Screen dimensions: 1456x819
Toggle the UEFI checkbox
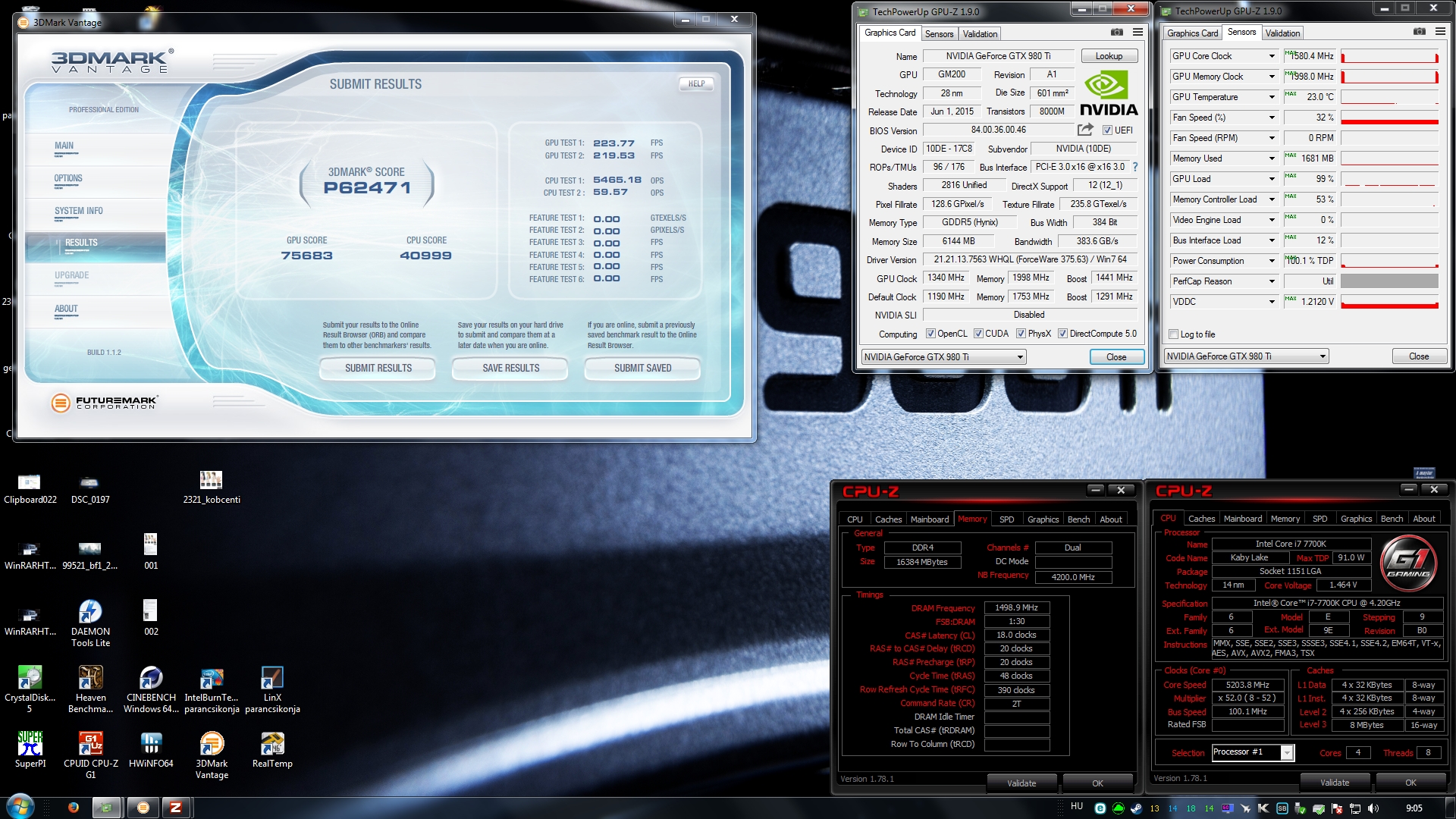click(1107, 130)
